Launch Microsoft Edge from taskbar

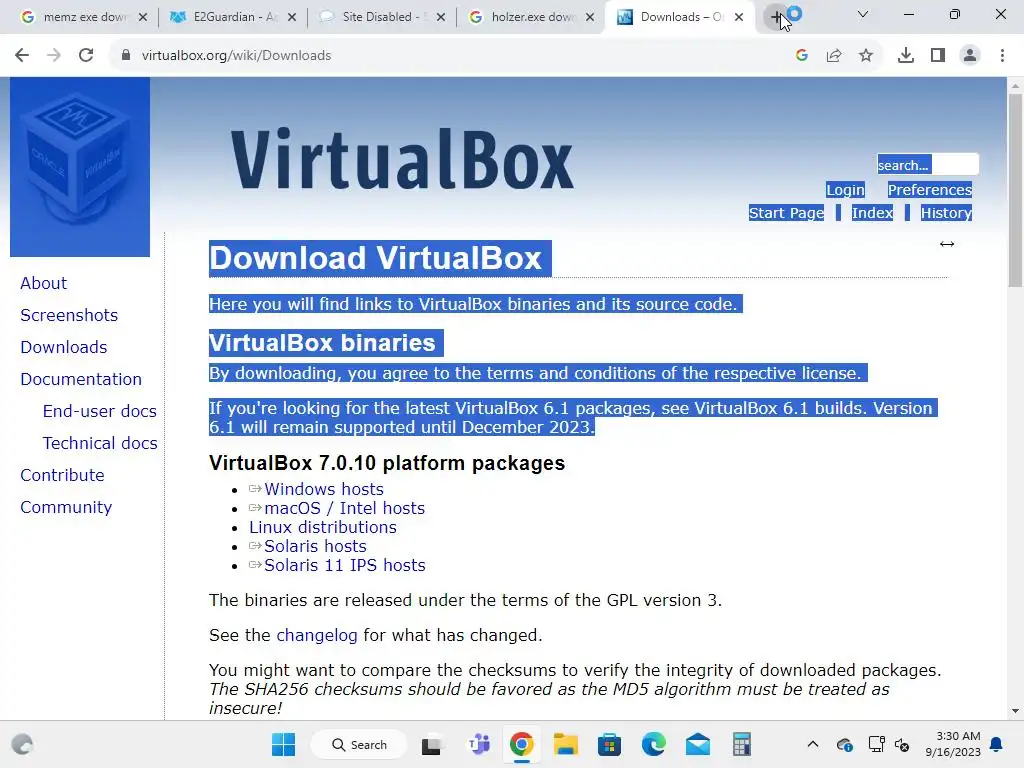pos(654,744)
